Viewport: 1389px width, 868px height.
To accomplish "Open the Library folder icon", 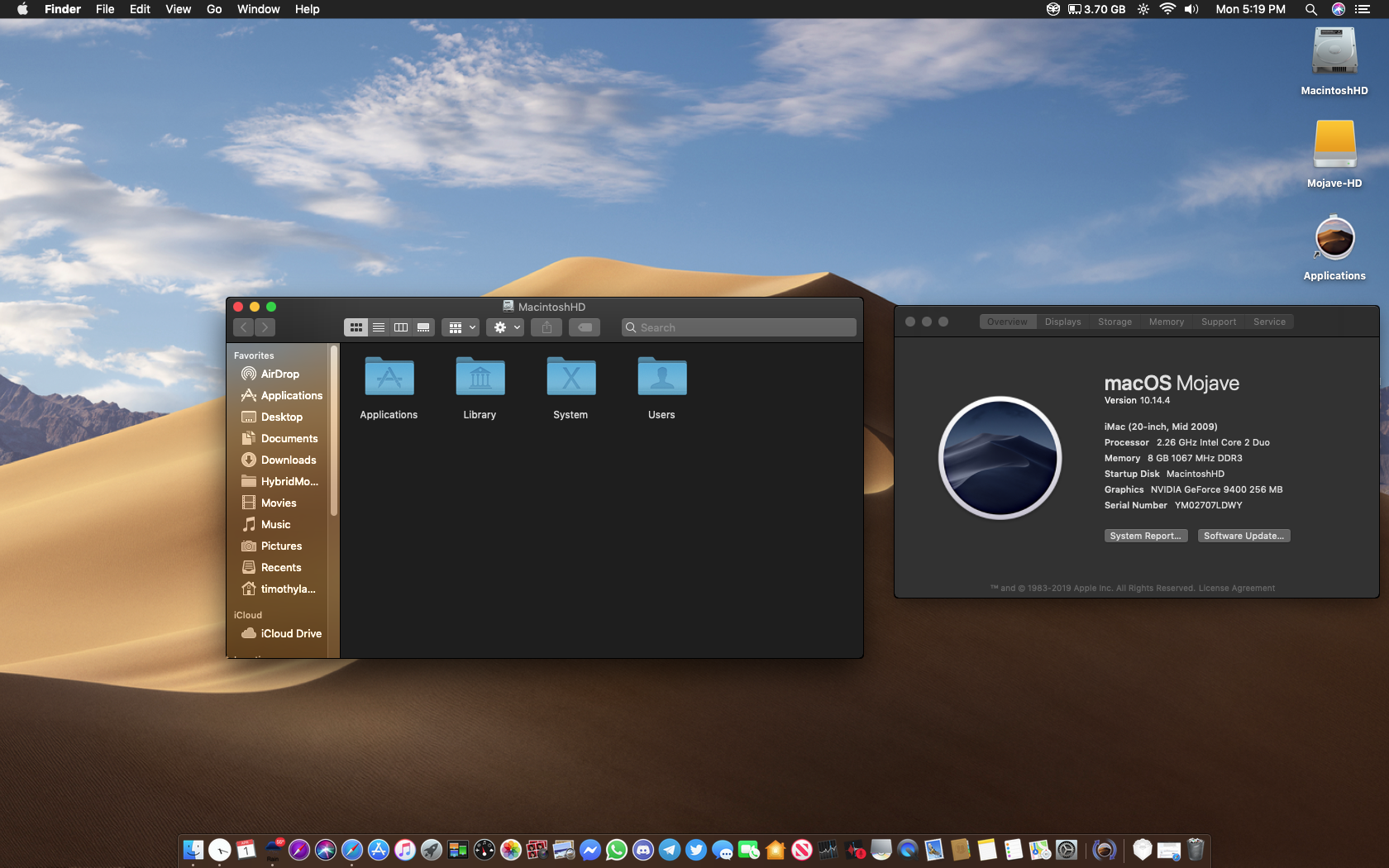I will (x=480, y=377).
